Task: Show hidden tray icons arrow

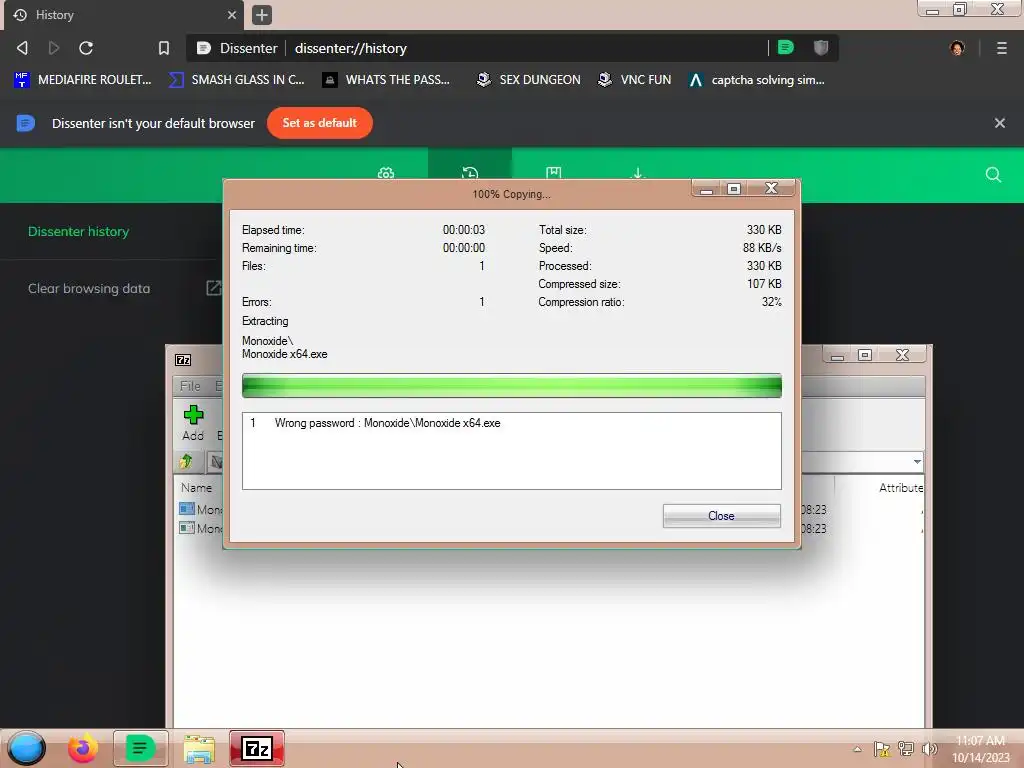Action: tap(857, 749)
